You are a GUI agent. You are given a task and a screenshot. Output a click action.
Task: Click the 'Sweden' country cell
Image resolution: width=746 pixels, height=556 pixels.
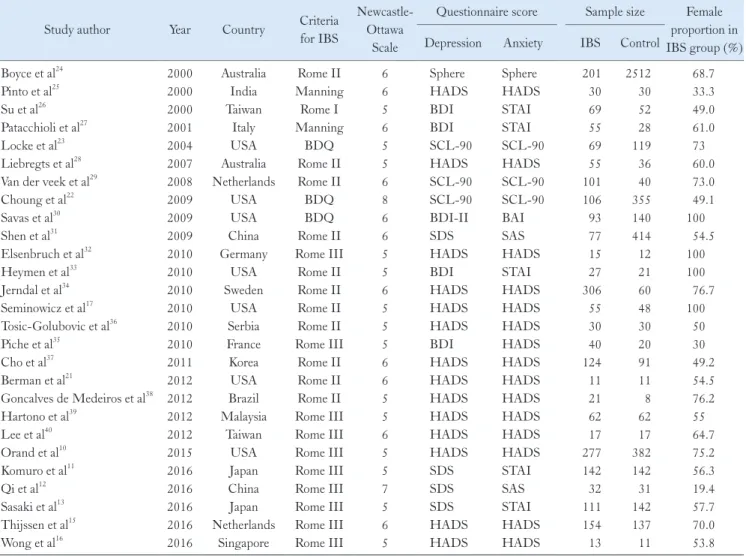coord(244,290)
